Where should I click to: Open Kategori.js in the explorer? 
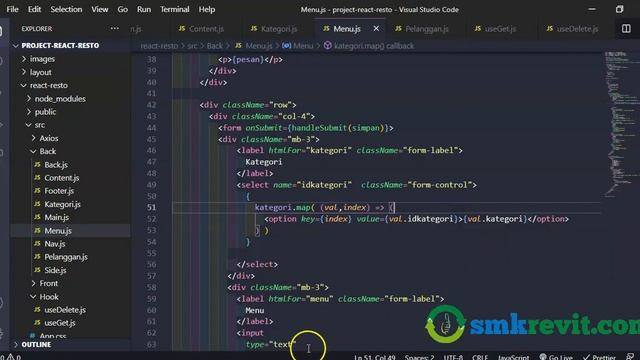point(62,204)
